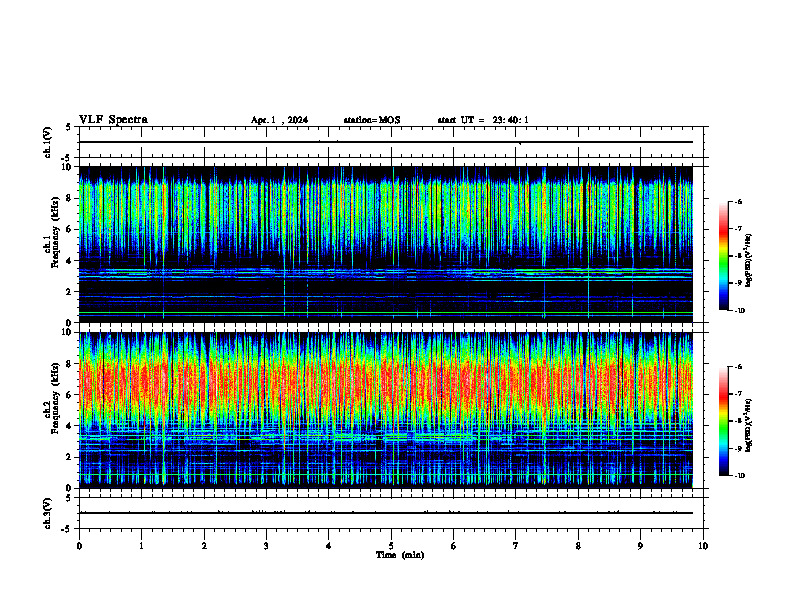Click the time-axis tick label "1"
This screenshot has height=612, width=792.
(x=141, y=546)
